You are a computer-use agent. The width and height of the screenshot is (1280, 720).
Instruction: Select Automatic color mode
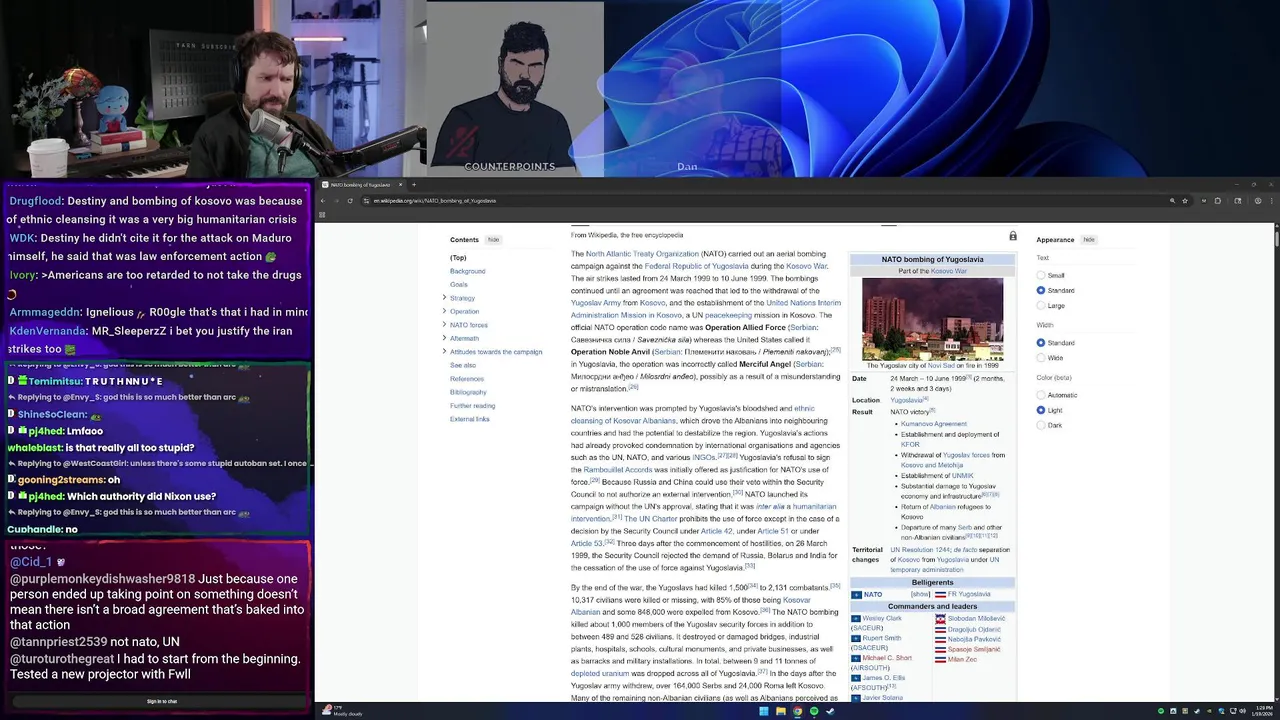coord(1041,395)
